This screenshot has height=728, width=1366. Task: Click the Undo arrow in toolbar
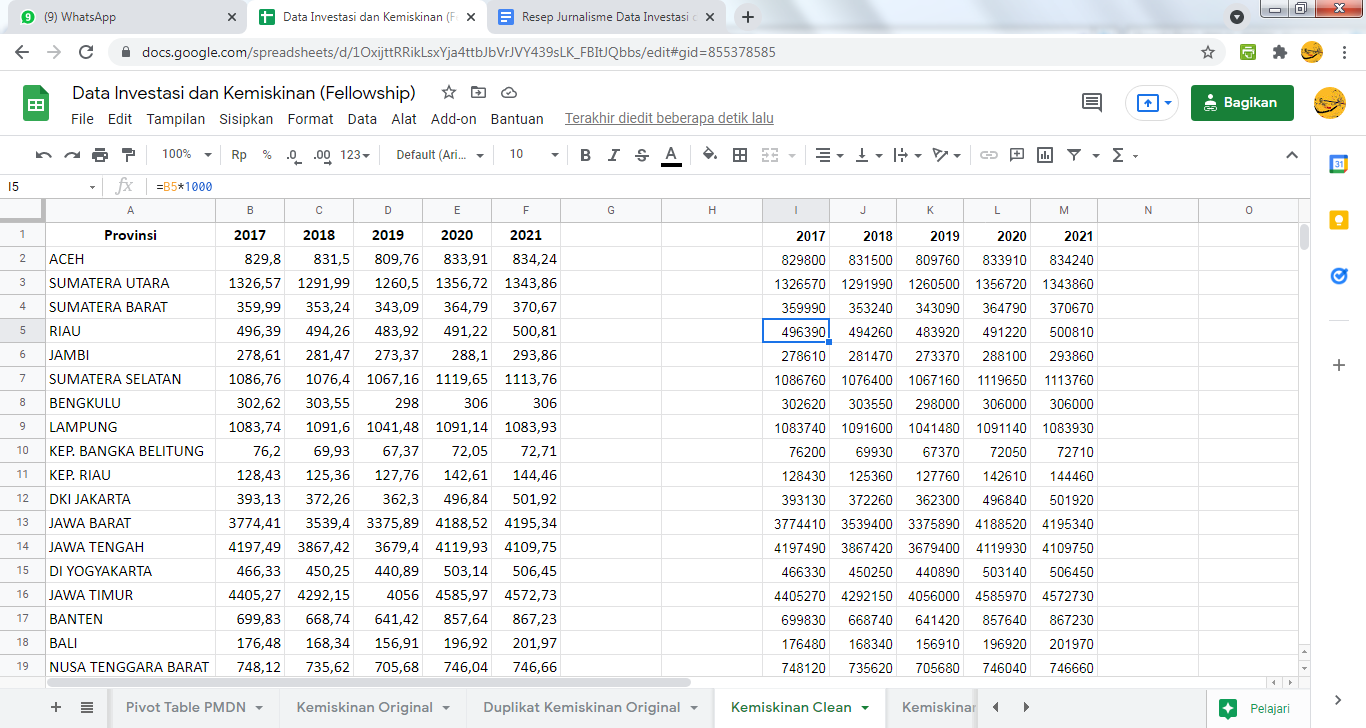pos(43,155)
